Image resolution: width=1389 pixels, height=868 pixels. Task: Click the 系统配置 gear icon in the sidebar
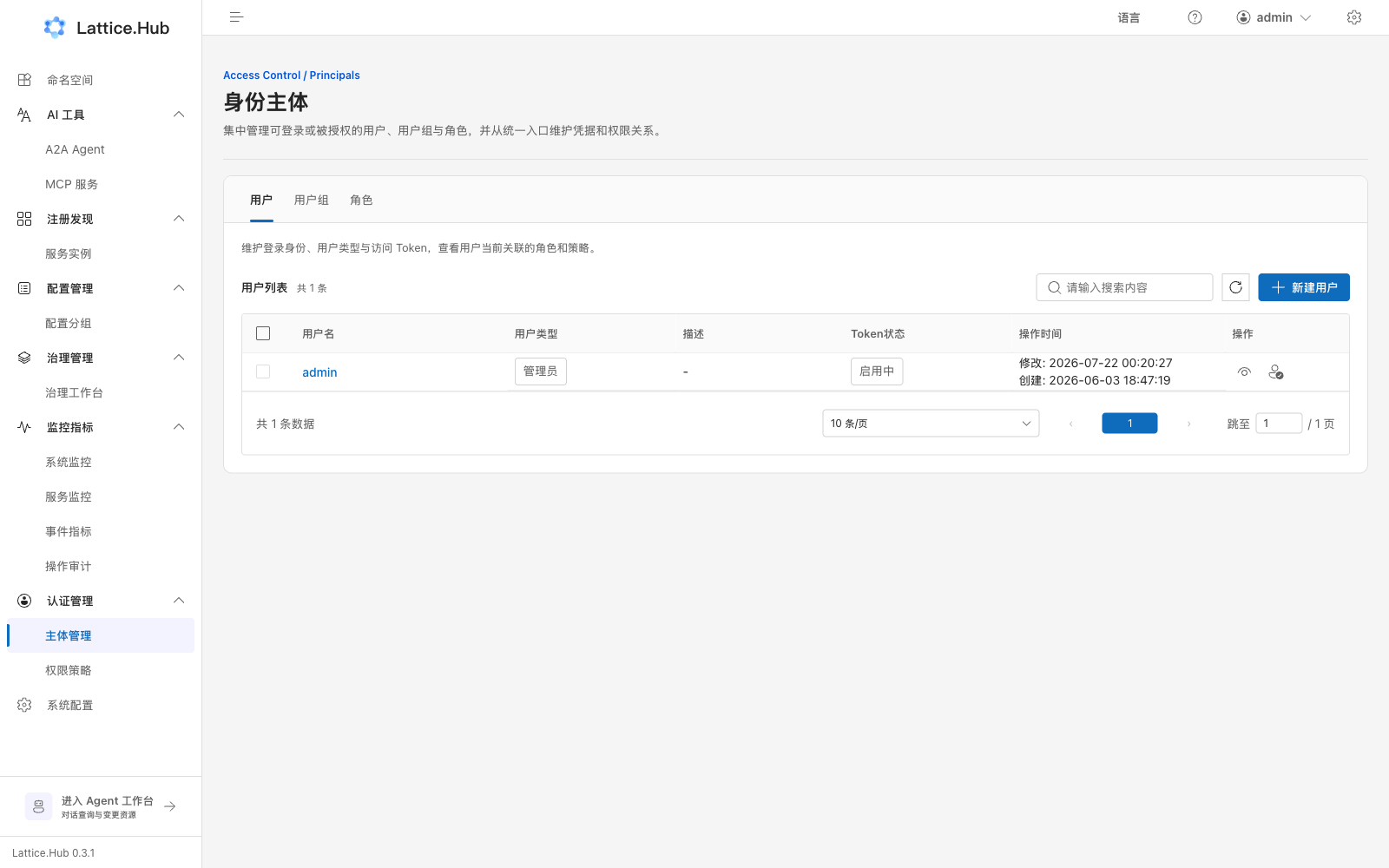click(24, 705)
